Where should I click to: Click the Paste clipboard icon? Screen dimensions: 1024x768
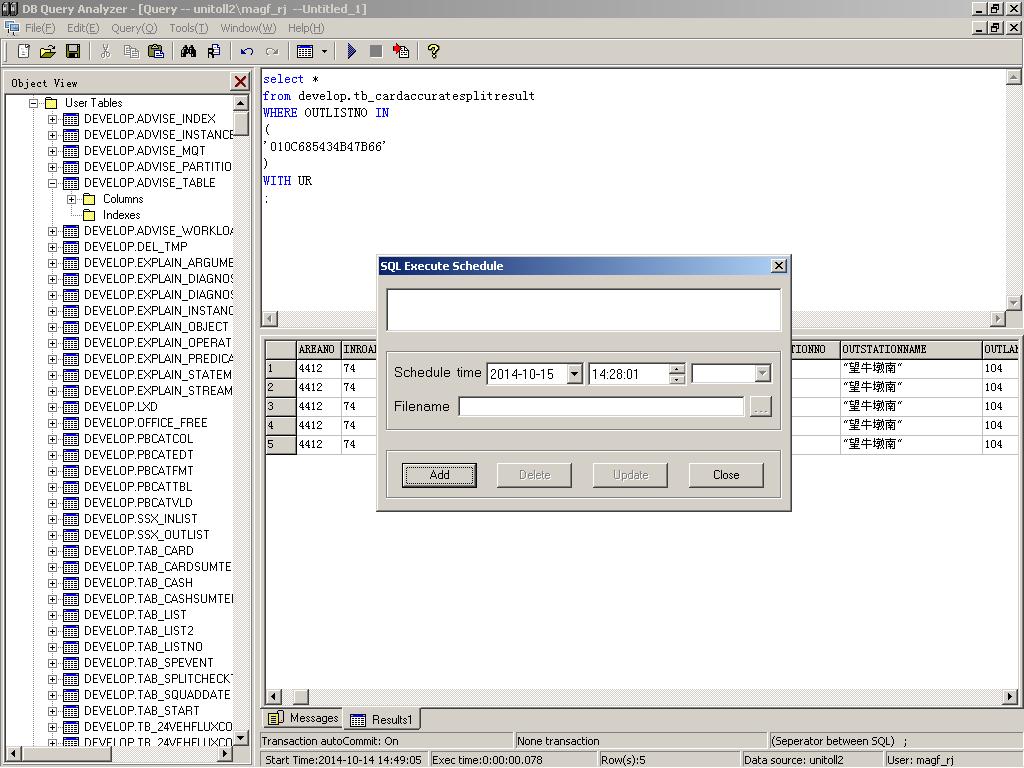pyautogui.click(x=156, y=51)
